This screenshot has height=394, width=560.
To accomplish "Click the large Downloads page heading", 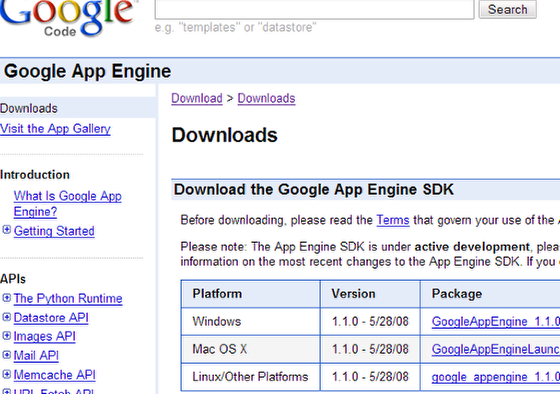I will 224,135.
